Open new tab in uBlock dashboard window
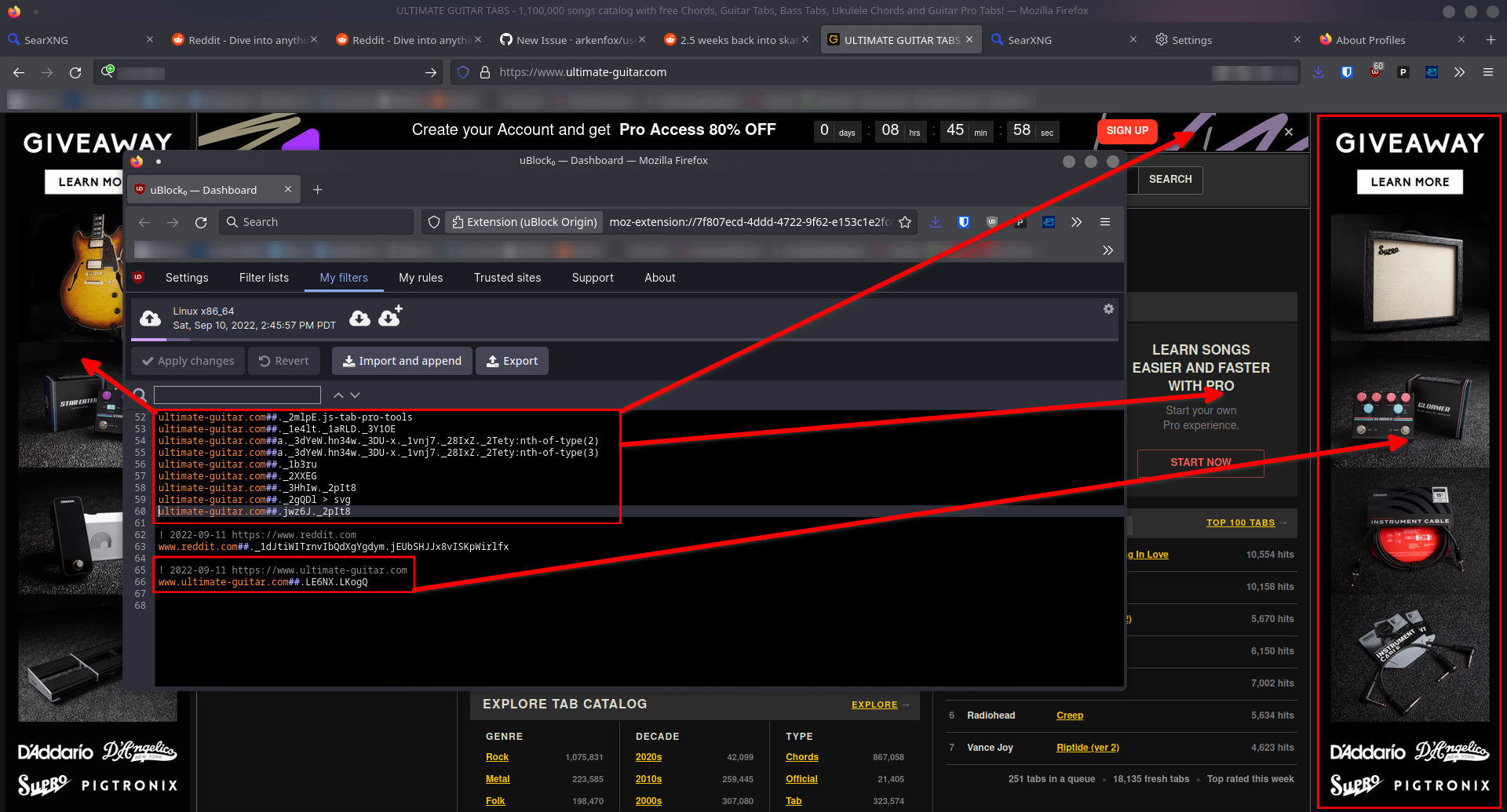 (x=318, y=190)
